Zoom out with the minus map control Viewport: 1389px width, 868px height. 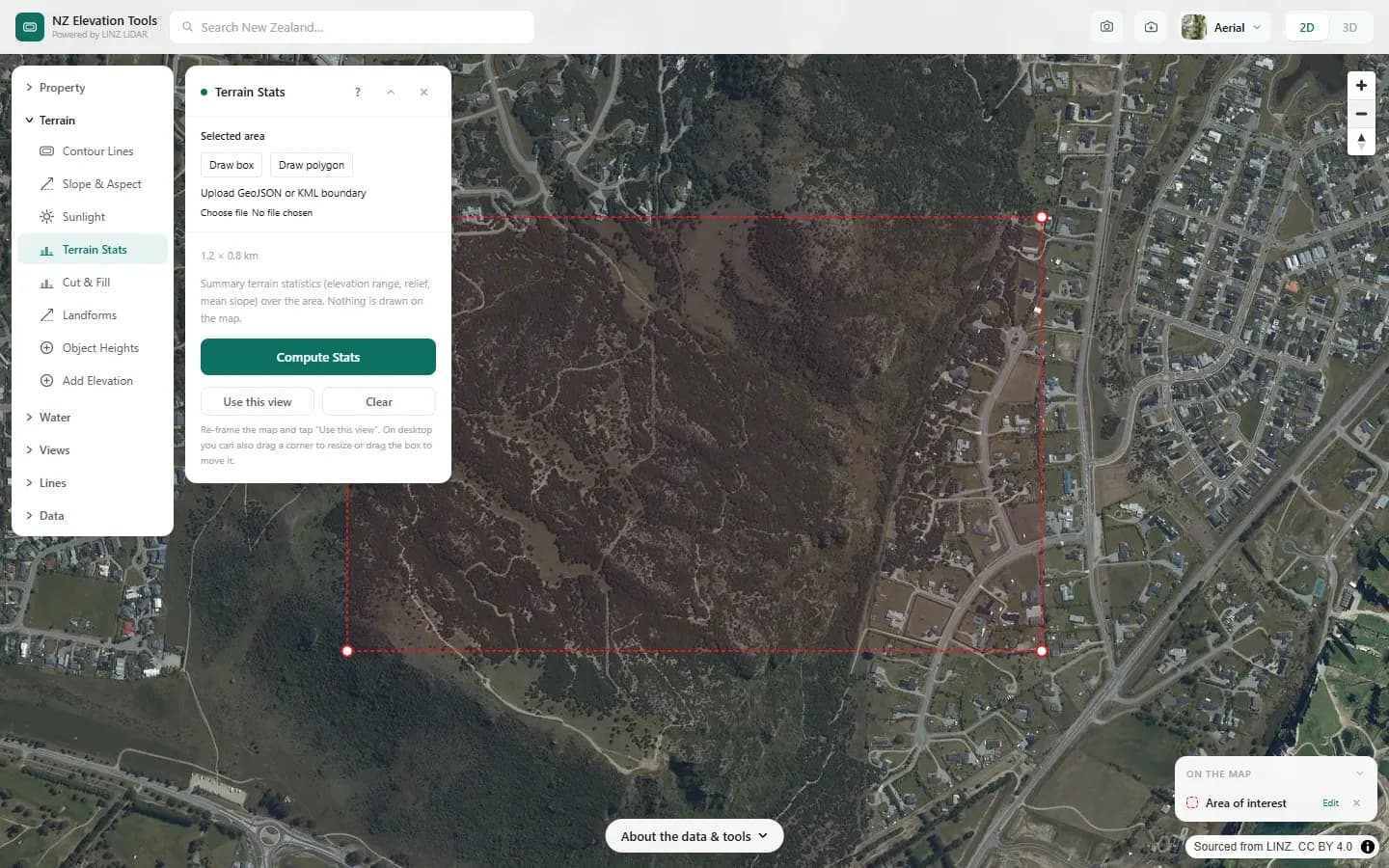(1361, 114)
